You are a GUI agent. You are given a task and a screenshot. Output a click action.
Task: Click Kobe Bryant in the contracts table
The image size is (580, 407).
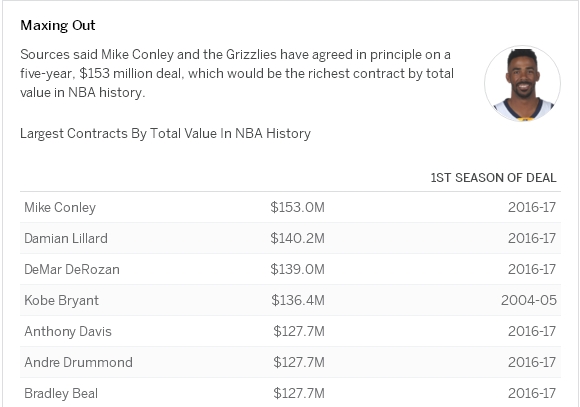pos(61,300)
